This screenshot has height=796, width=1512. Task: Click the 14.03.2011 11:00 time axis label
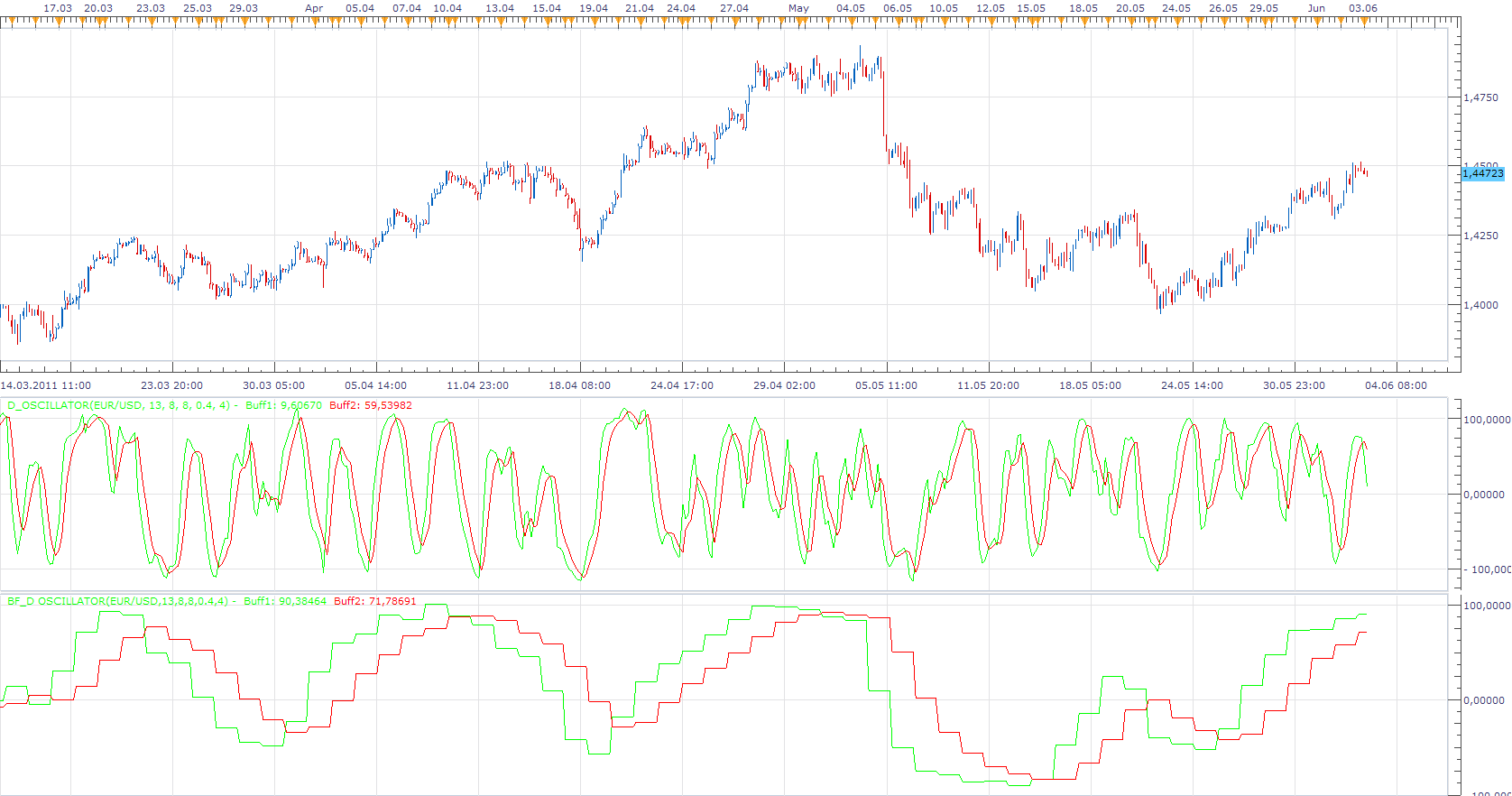click(45, 385)
